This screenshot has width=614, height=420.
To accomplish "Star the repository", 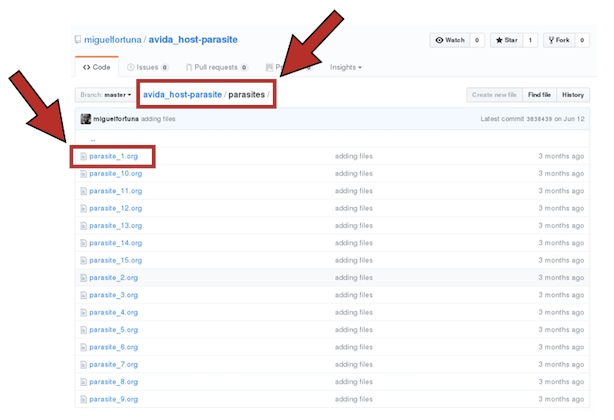I will [x=507, y=40].
